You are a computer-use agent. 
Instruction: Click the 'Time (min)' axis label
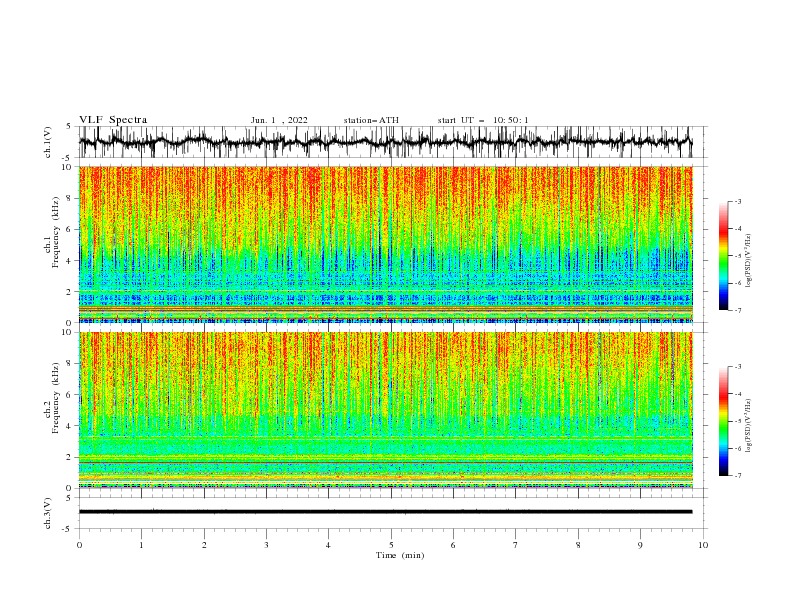(400, 555)
